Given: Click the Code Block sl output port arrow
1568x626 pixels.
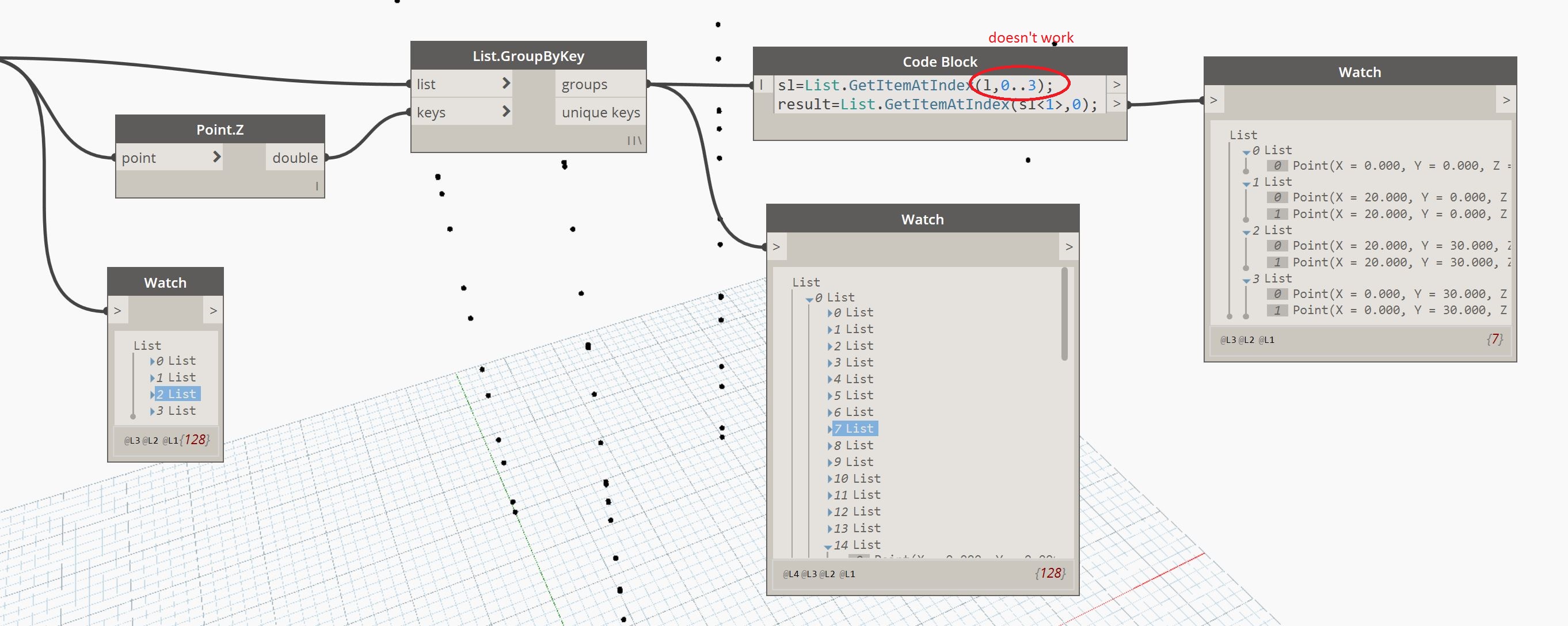Looking at the screenshot, I should [1116, 85].
